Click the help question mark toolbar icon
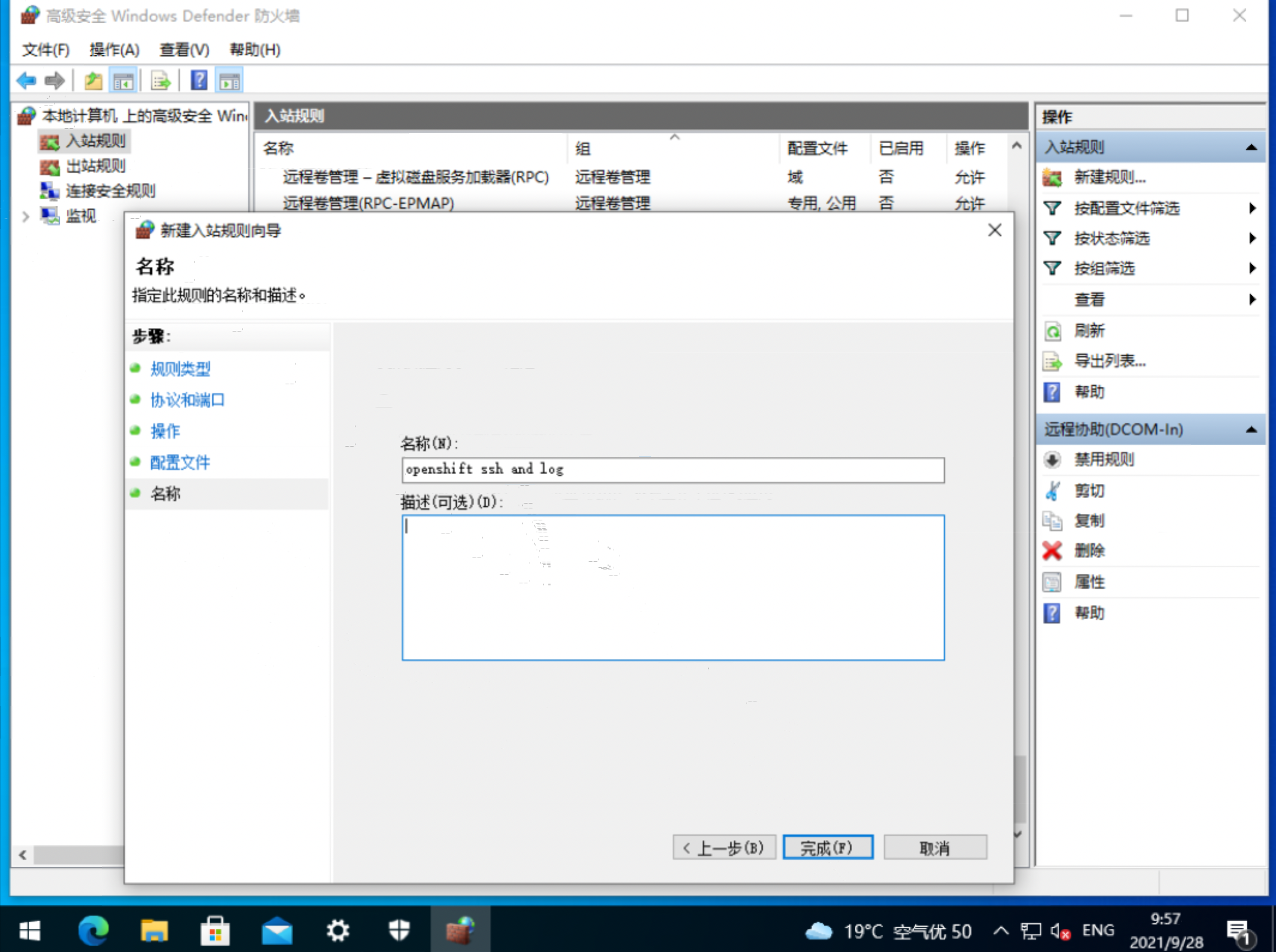This screenshot has width=1276, height=952. [x=198, y=80]
